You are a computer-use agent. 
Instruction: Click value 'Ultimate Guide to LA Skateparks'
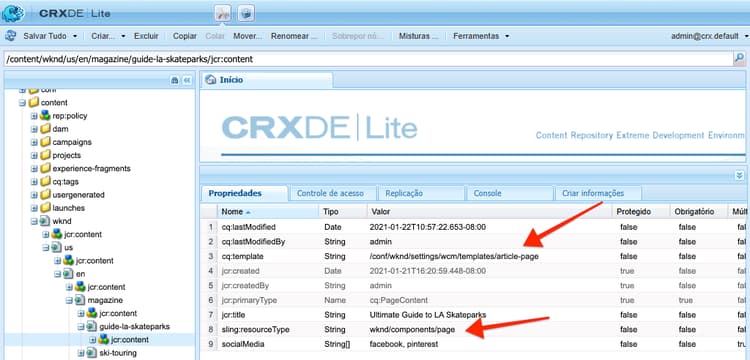(428, 315)
